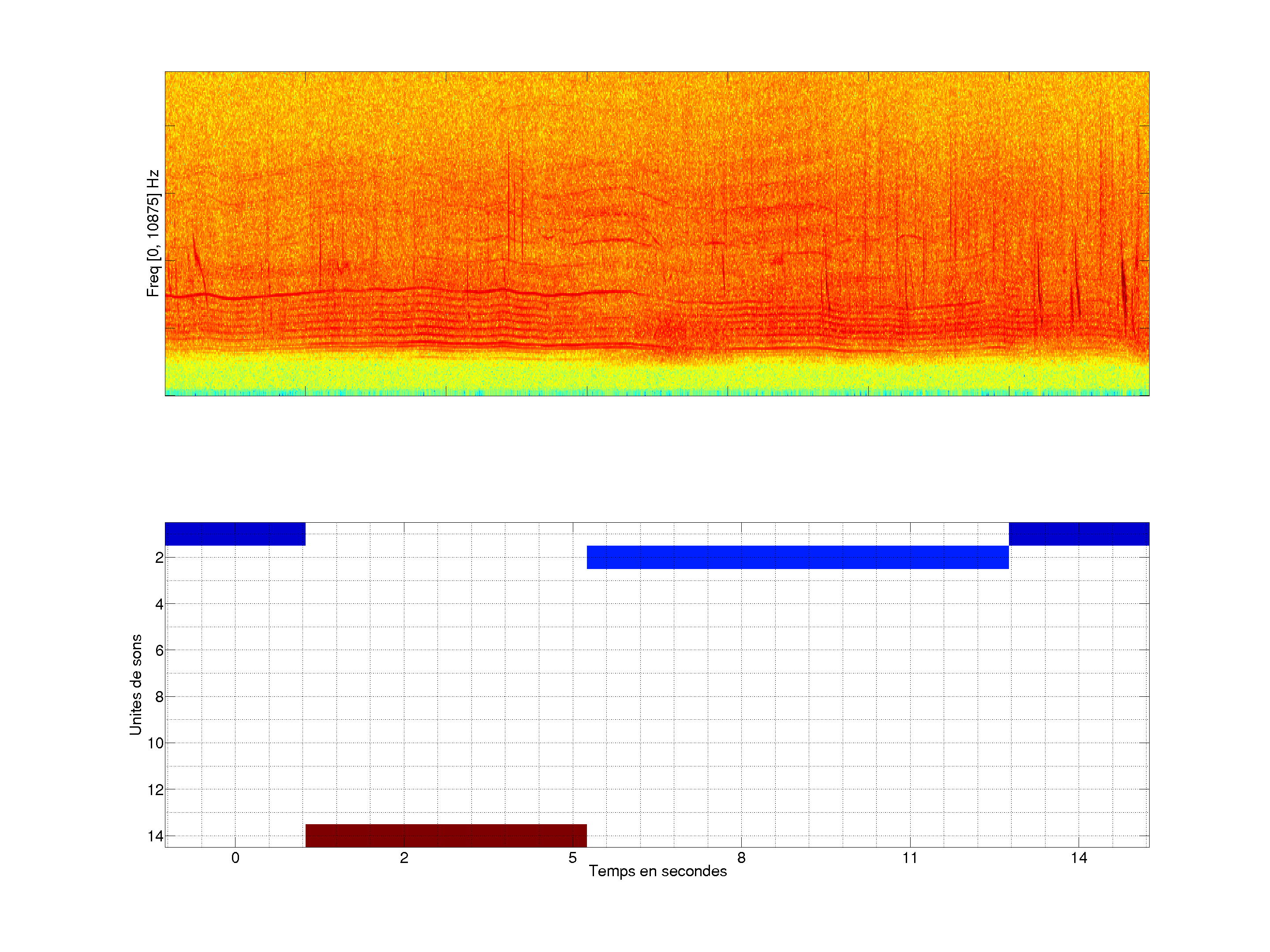Image resolution: width=1270 pixels, height=952 pixels.
Task: Click y-axis tick label 4
Action: pyautogui.click(x=159, y=604)
